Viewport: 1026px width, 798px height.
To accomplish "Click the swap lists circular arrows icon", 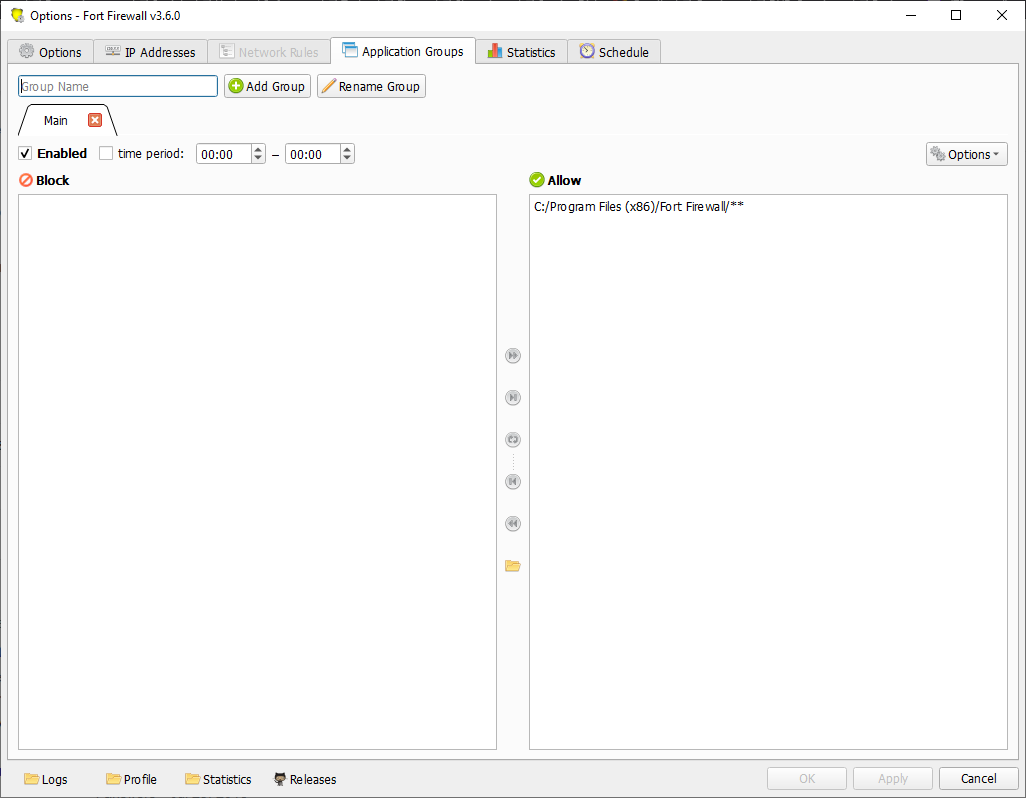I will pyautogui.click(x=513, y=440).
